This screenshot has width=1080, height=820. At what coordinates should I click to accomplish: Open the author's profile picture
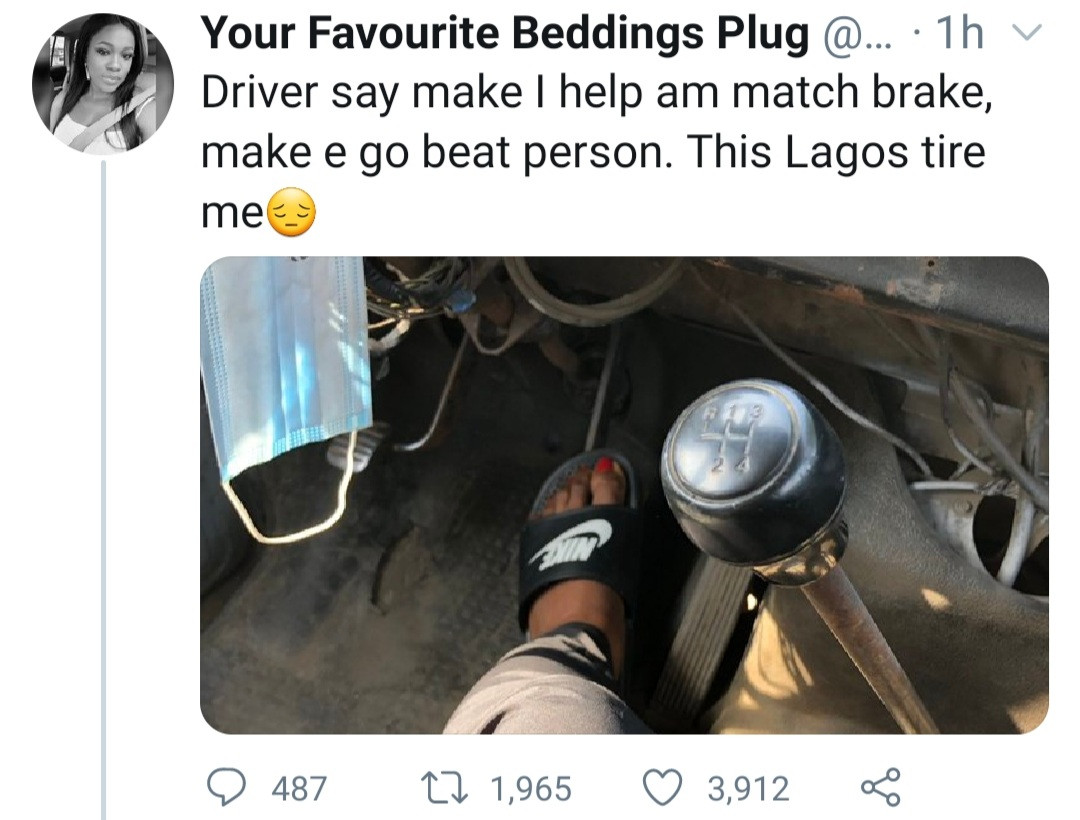[x=103, y=83]
